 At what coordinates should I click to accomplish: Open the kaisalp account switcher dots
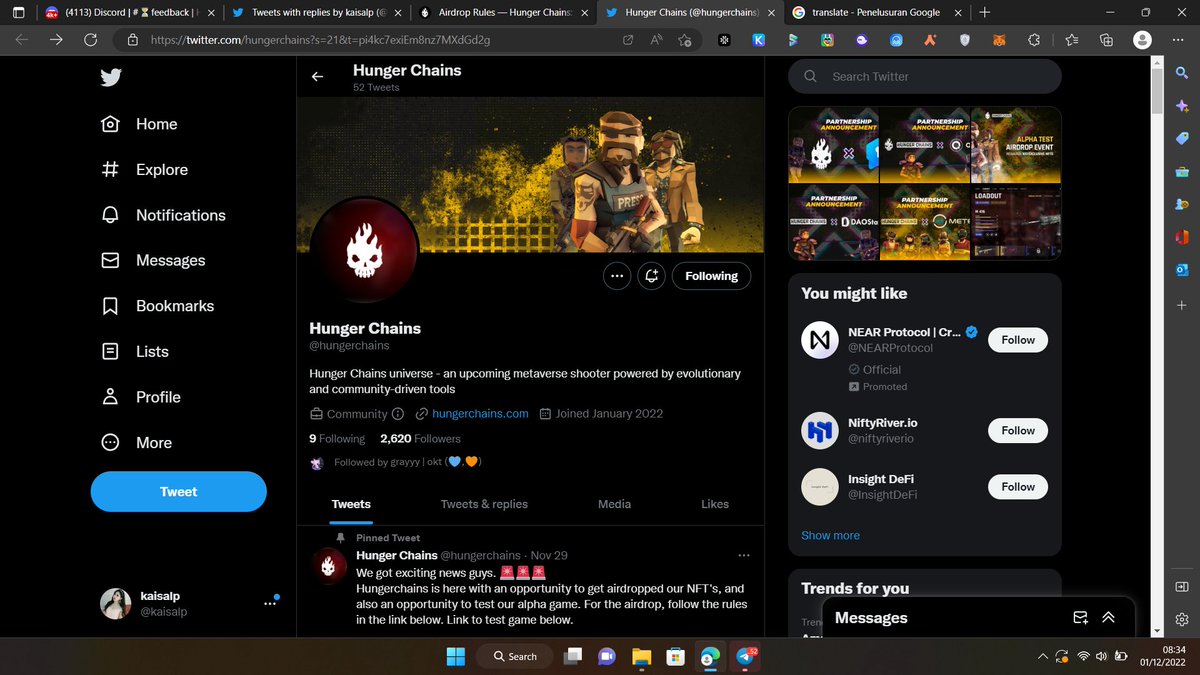tap(269, 603)
